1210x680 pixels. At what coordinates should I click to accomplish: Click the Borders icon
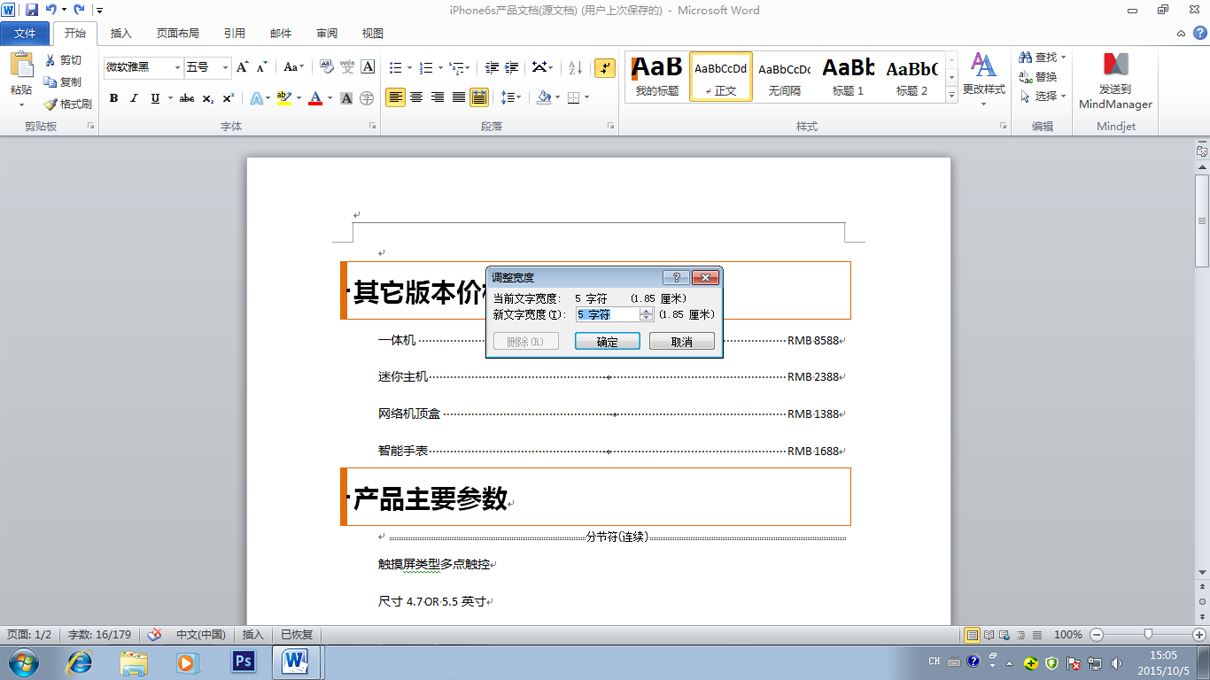(x=573, y=98)
